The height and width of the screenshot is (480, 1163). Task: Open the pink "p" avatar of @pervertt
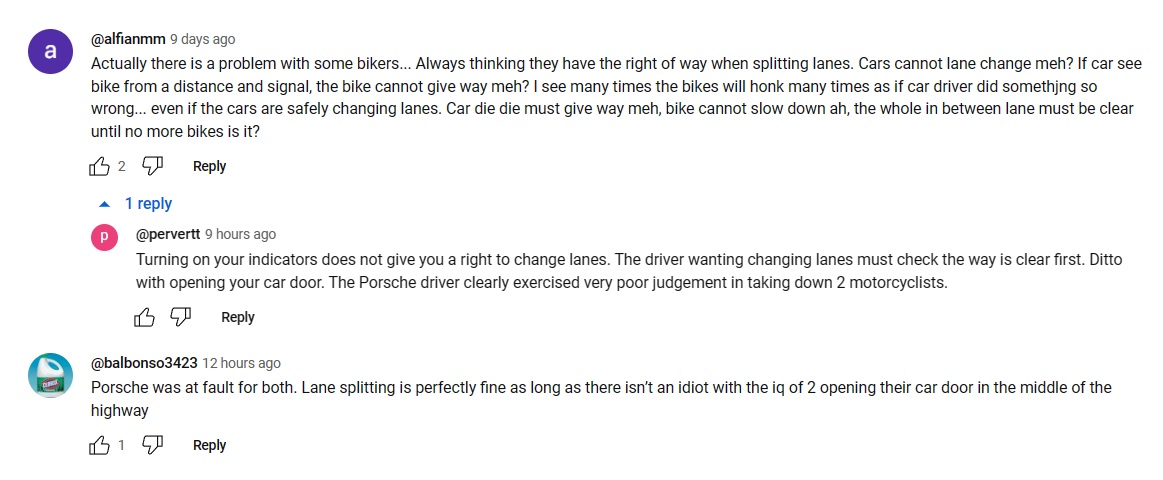[x=105, y=238]
